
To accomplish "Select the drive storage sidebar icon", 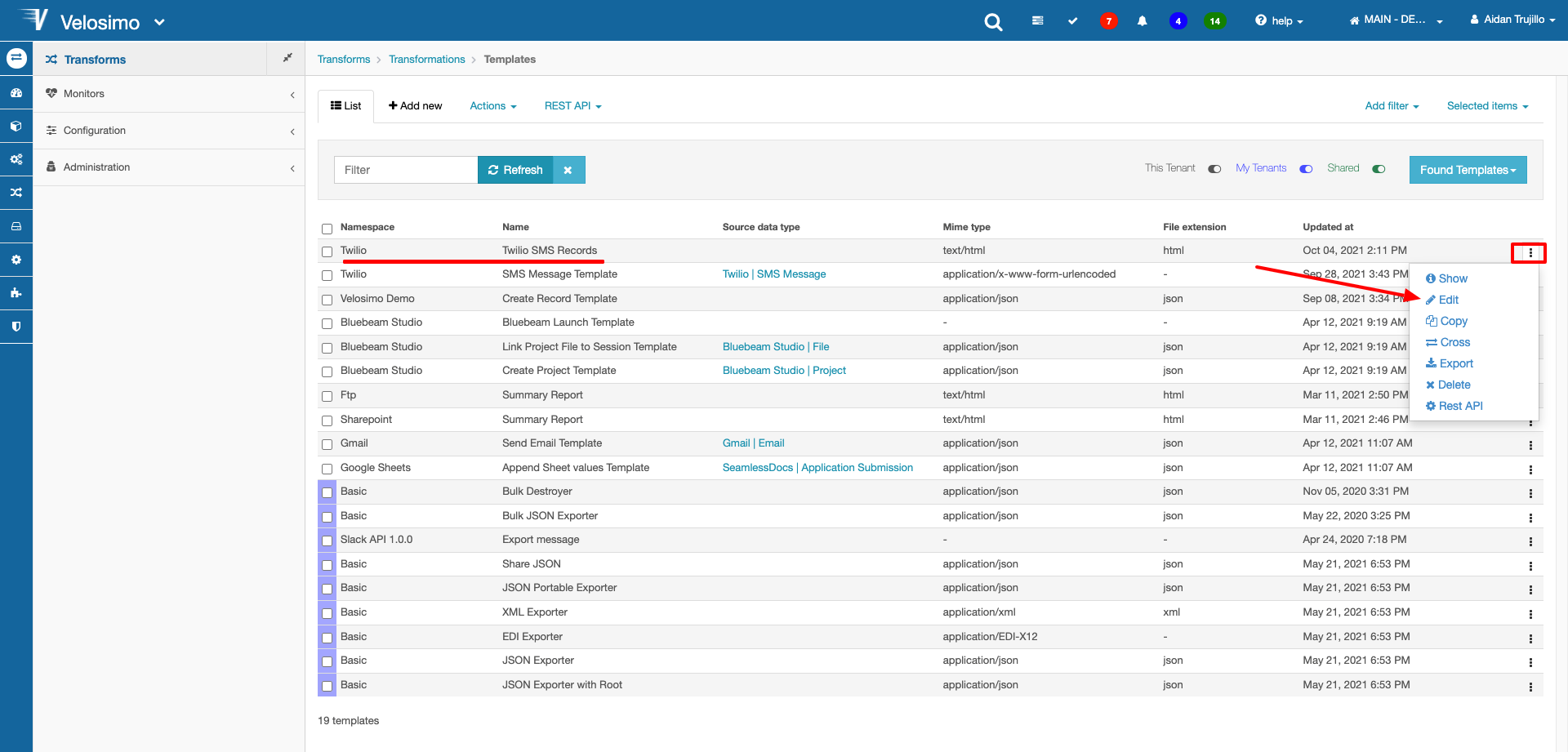I will click(x=16, y=226).
